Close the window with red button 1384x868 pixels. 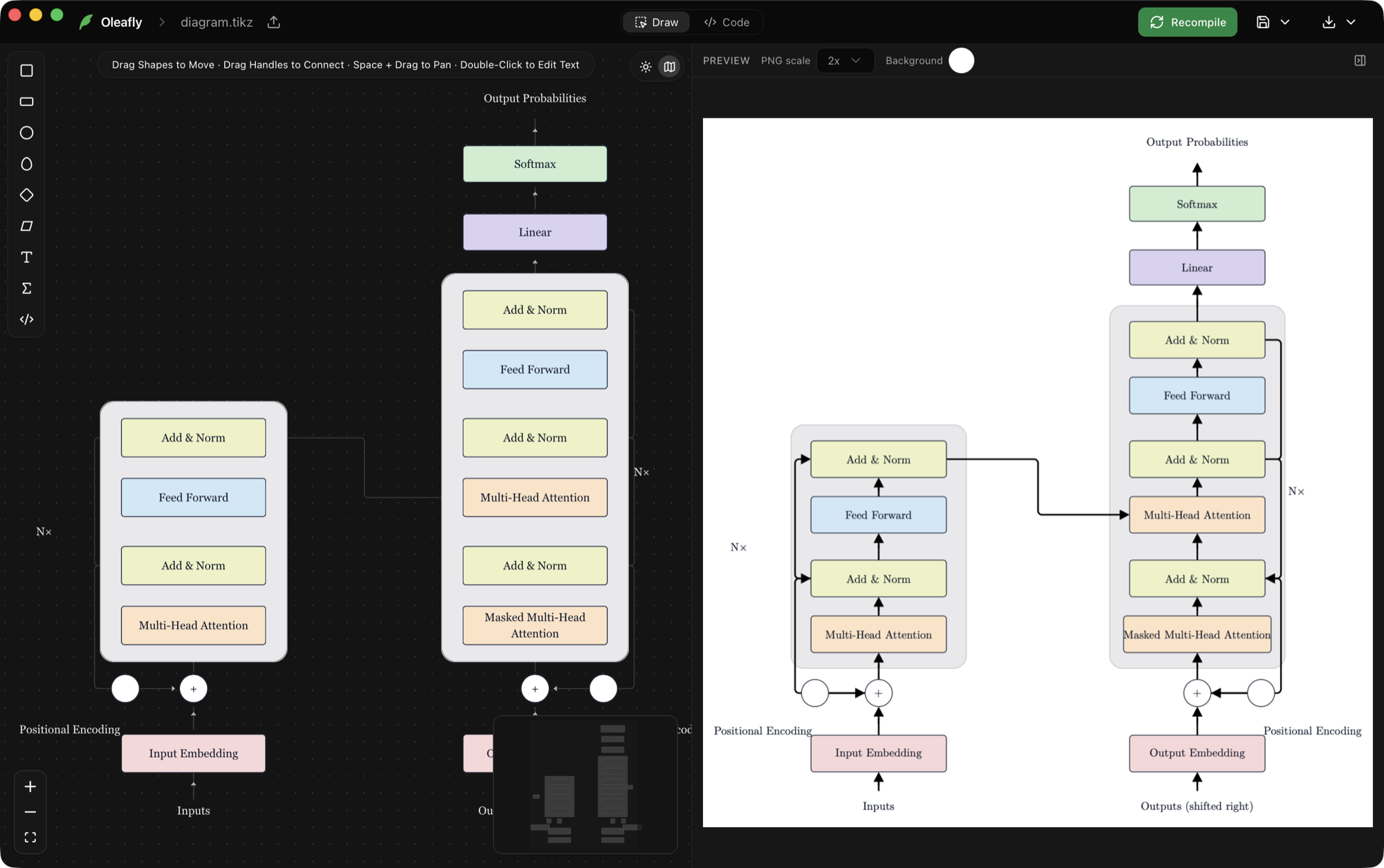click(15, 15)
